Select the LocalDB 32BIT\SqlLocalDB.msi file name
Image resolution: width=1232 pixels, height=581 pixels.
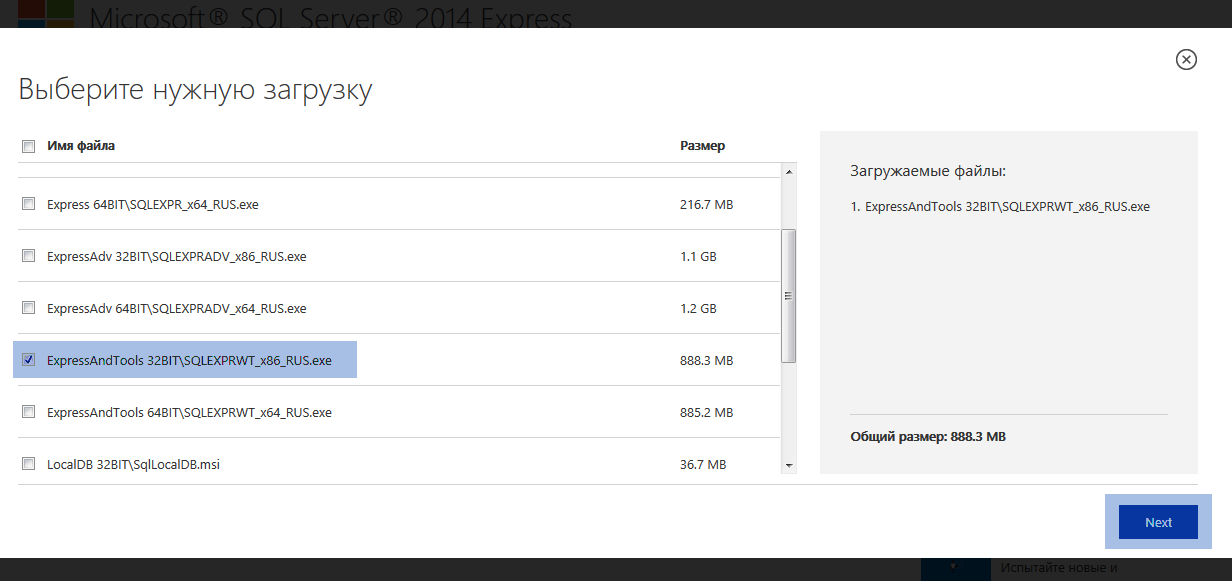(x=133, y=464)
